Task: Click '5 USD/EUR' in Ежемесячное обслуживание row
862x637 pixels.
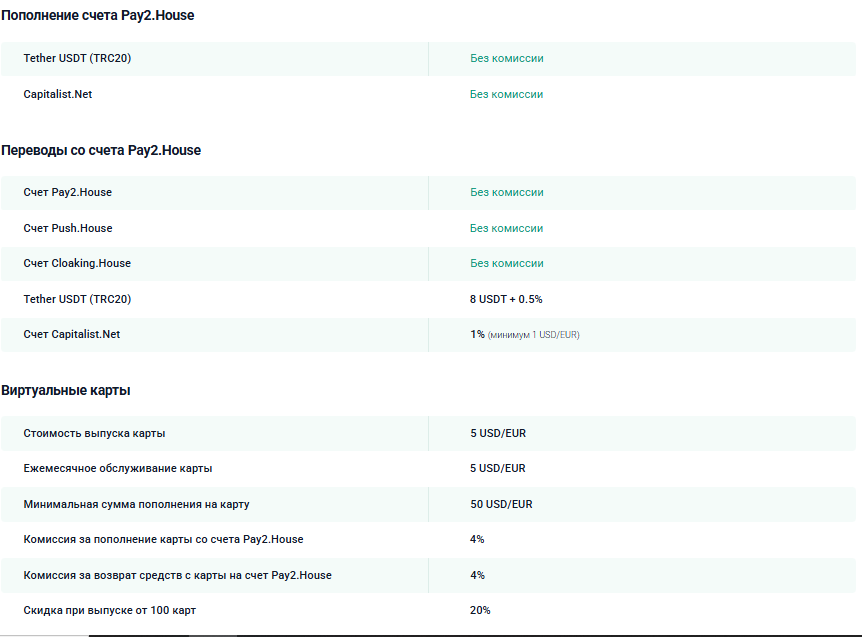Action: coord(498,468)
